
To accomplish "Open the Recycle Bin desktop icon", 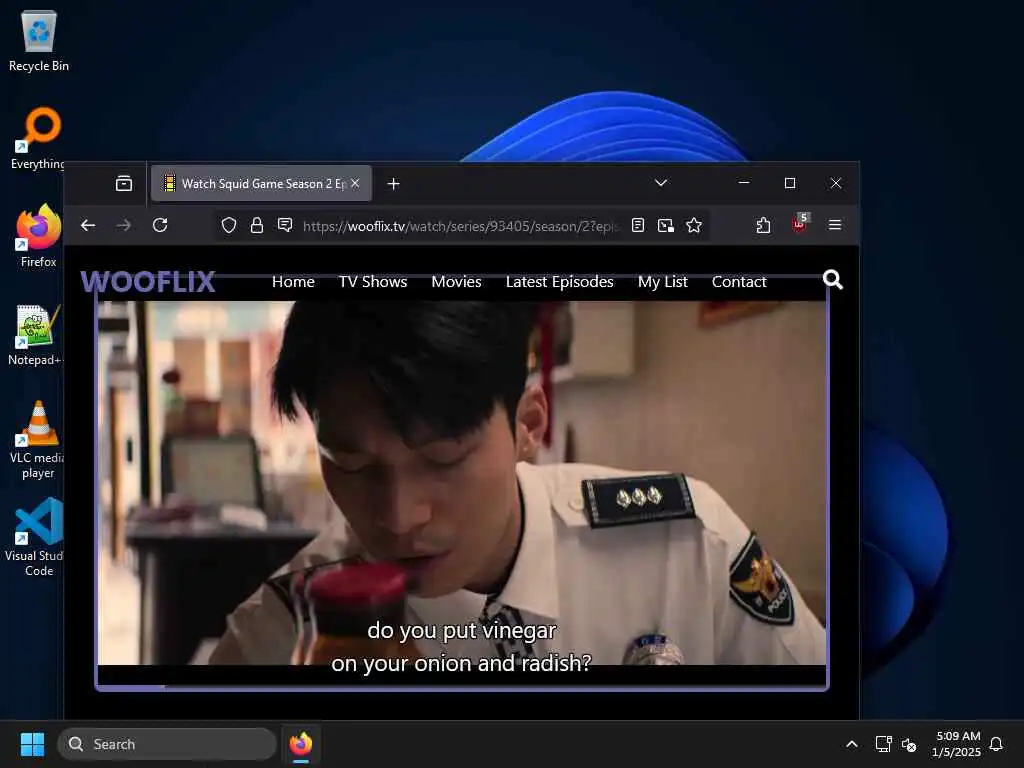I will pos(39,41).
